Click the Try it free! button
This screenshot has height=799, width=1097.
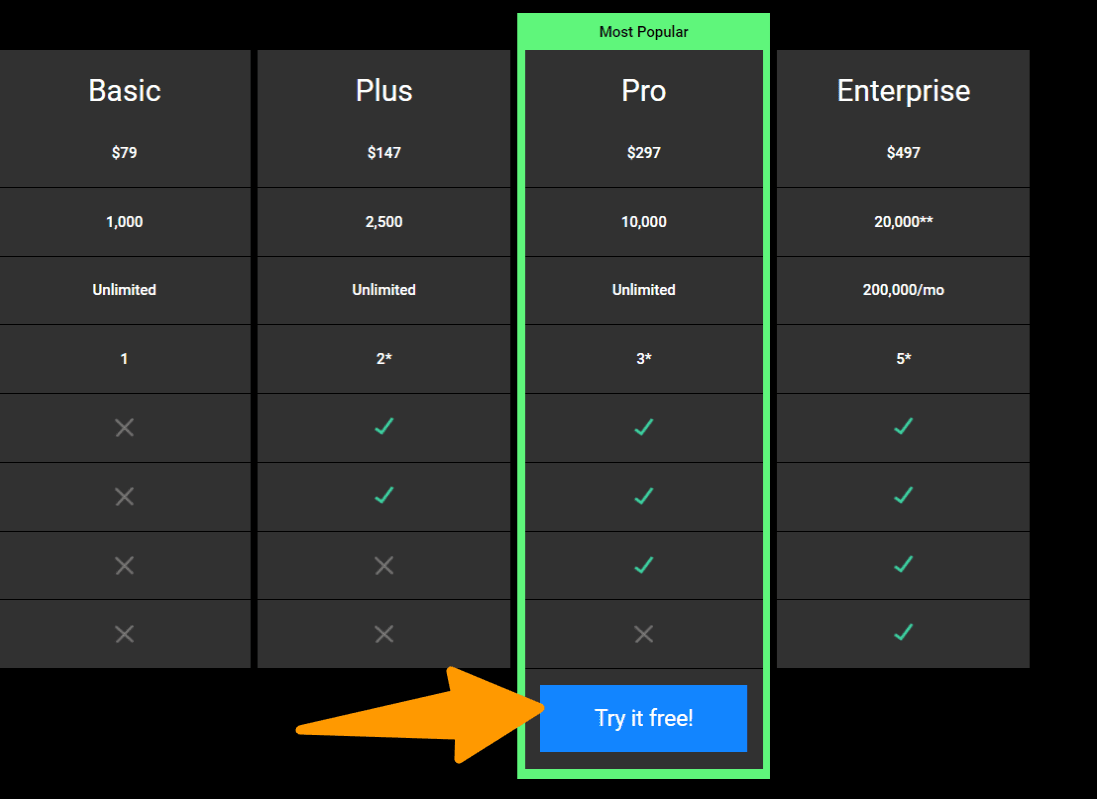pyautogui.click(x=643, y=718)
